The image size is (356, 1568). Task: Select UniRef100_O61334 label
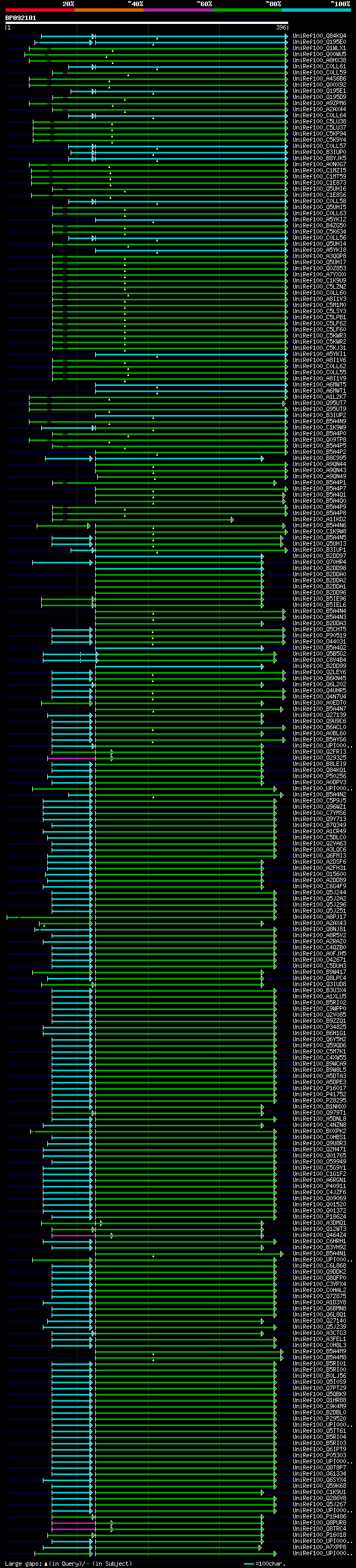pyautogui.click(x=319, y=1473)
